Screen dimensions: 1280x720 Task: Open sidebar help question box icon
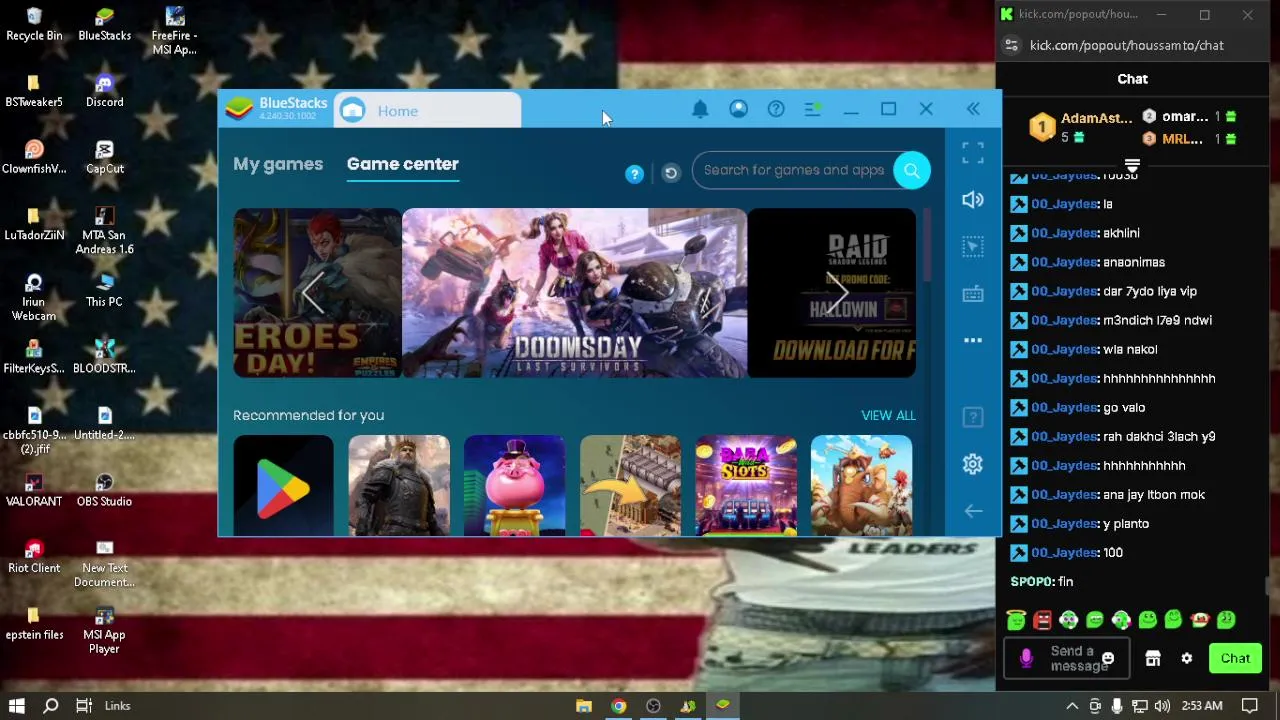(973, 416)
